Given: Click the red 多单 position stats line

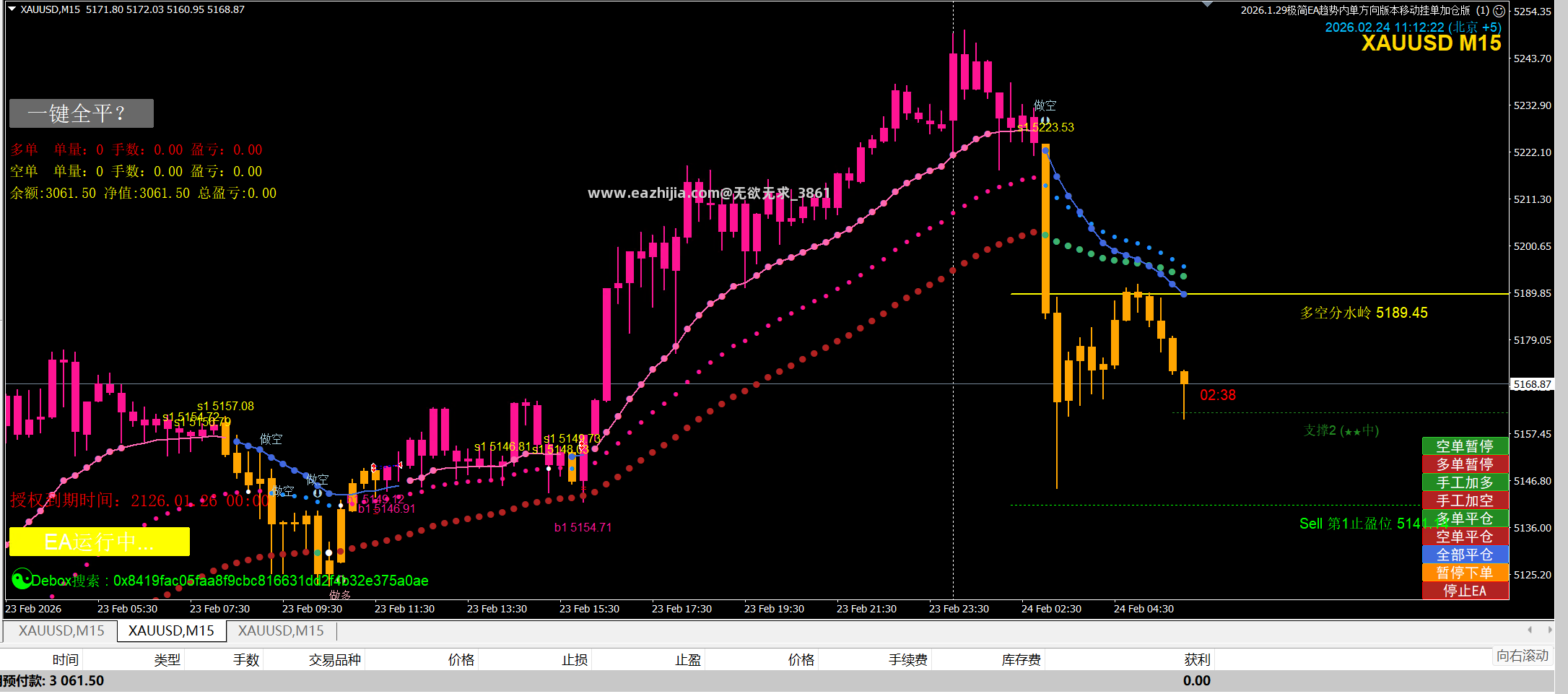Looking at the screenshot, I should (x=136, y=149).
